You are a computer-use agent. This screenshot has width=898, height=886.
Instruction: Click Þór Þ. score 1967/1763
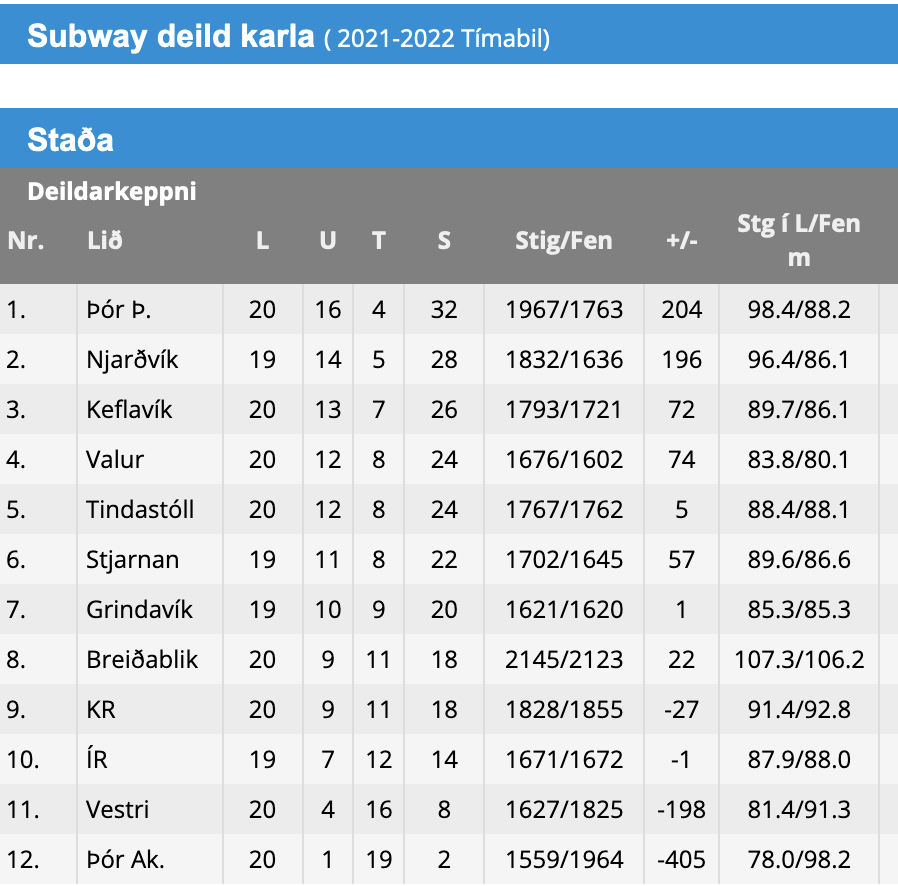564,310
